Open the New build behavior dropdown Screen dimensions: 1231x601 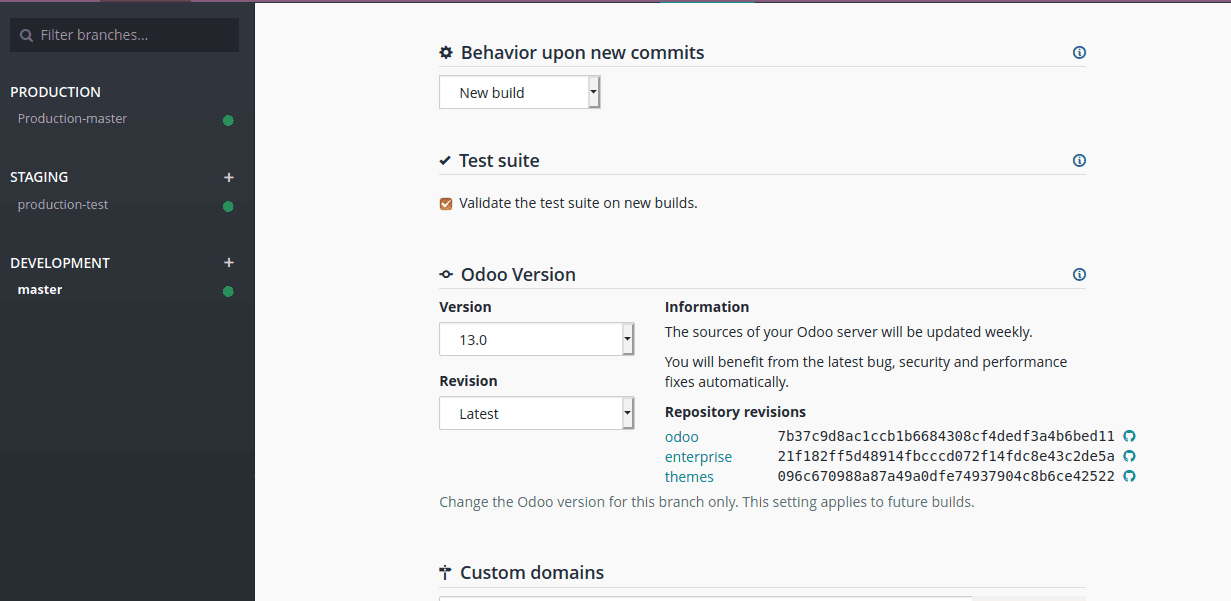coord(519,93)
